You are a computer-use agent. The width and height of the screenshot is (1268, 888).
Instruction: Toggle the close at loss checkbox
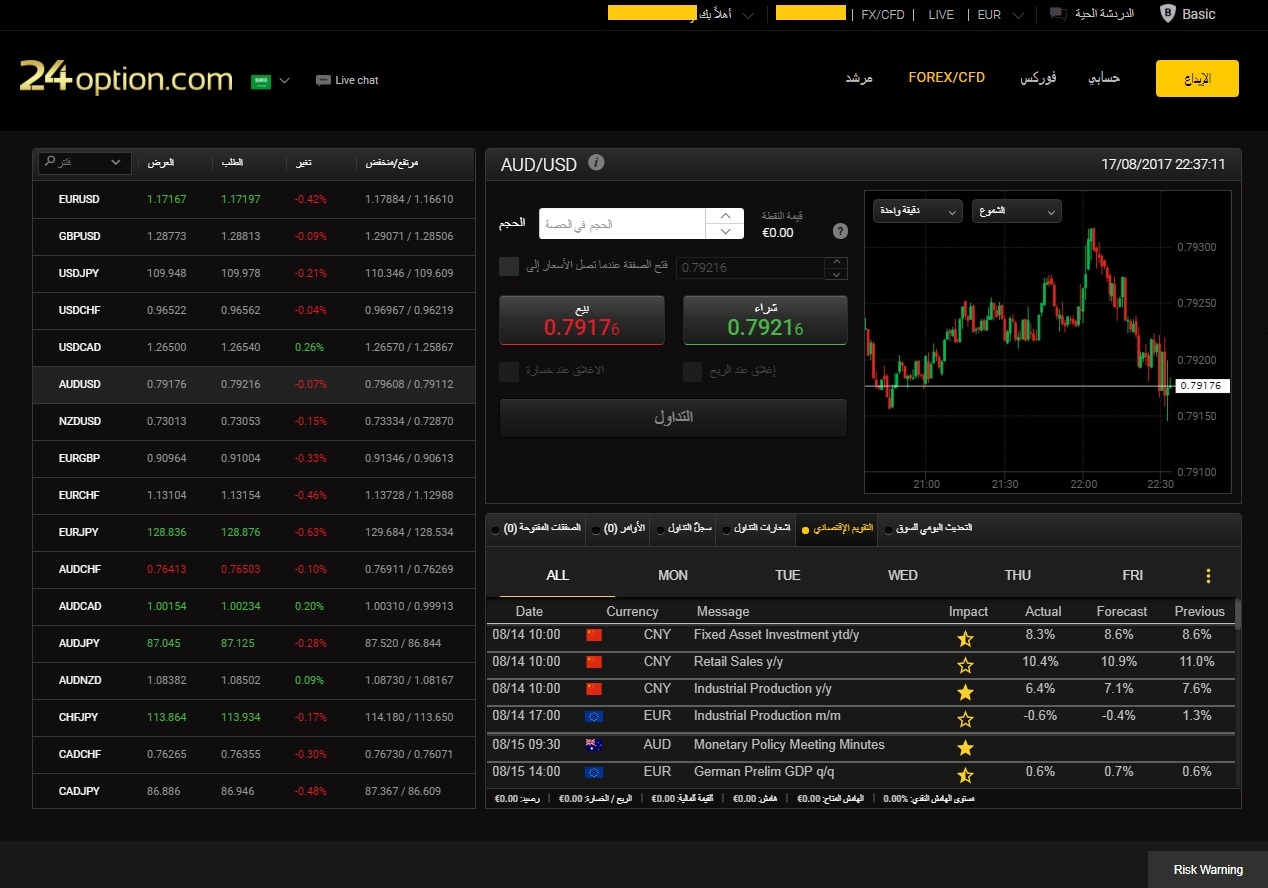pyautogui.click(x=509, y=372)
